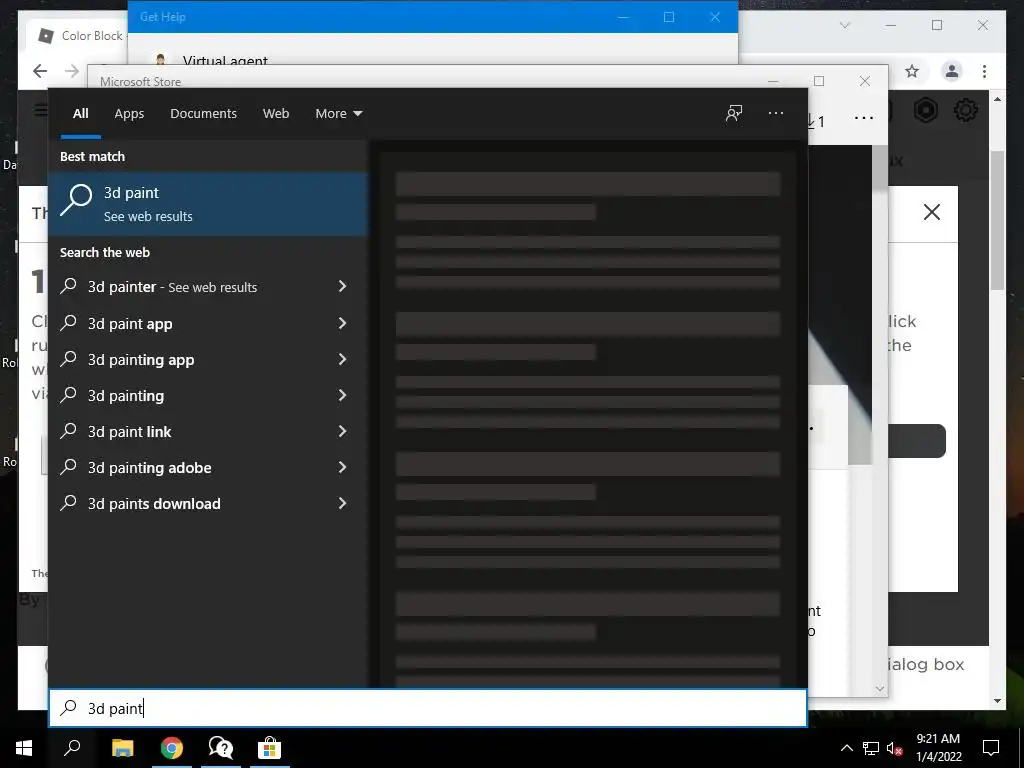Close the Roblox dialog with the X
1024x768 pixels.
pos(932,212)
